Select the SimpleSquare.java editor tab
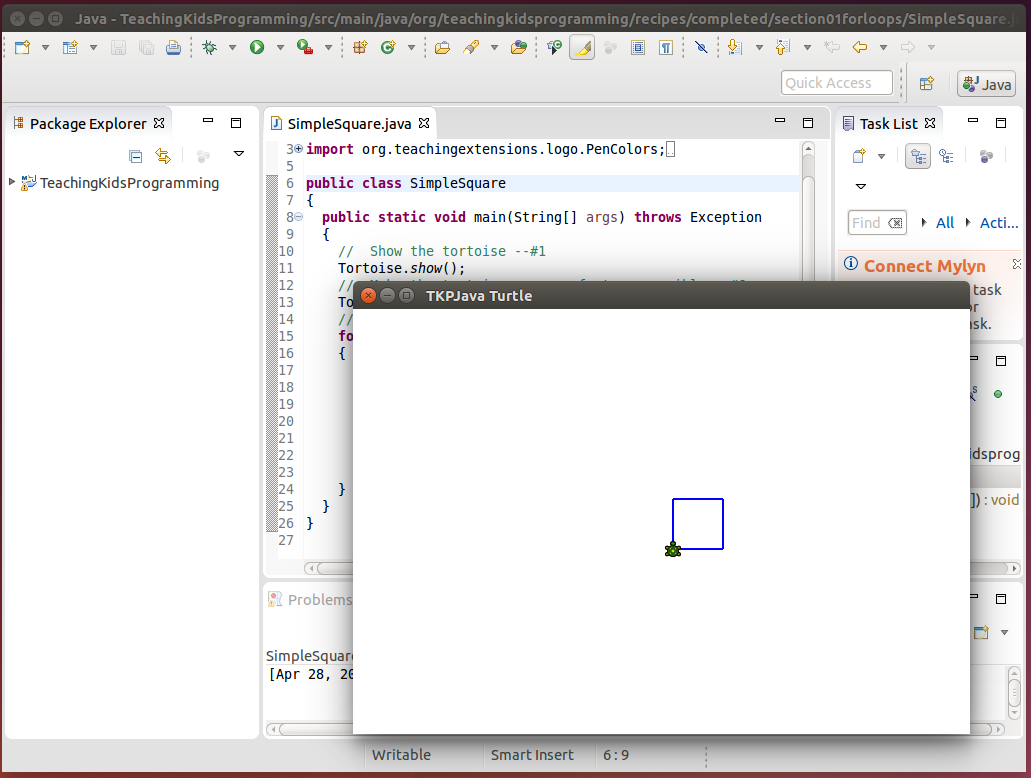1031x778 pixels. pyautogui.click(x=349, y=124)
